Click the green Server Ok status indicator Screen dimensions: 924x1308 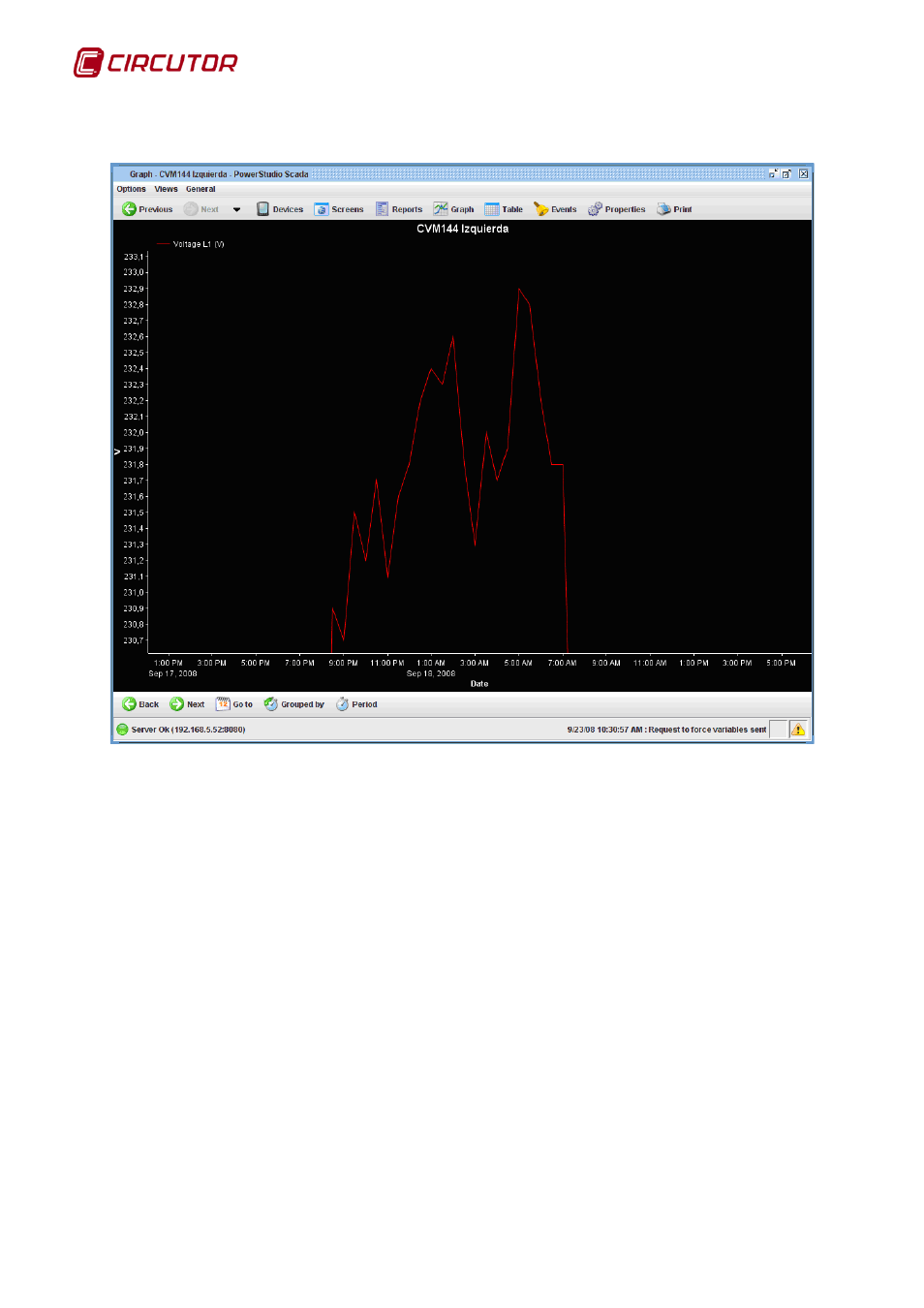pyautogui.click(x=122, y=730)
